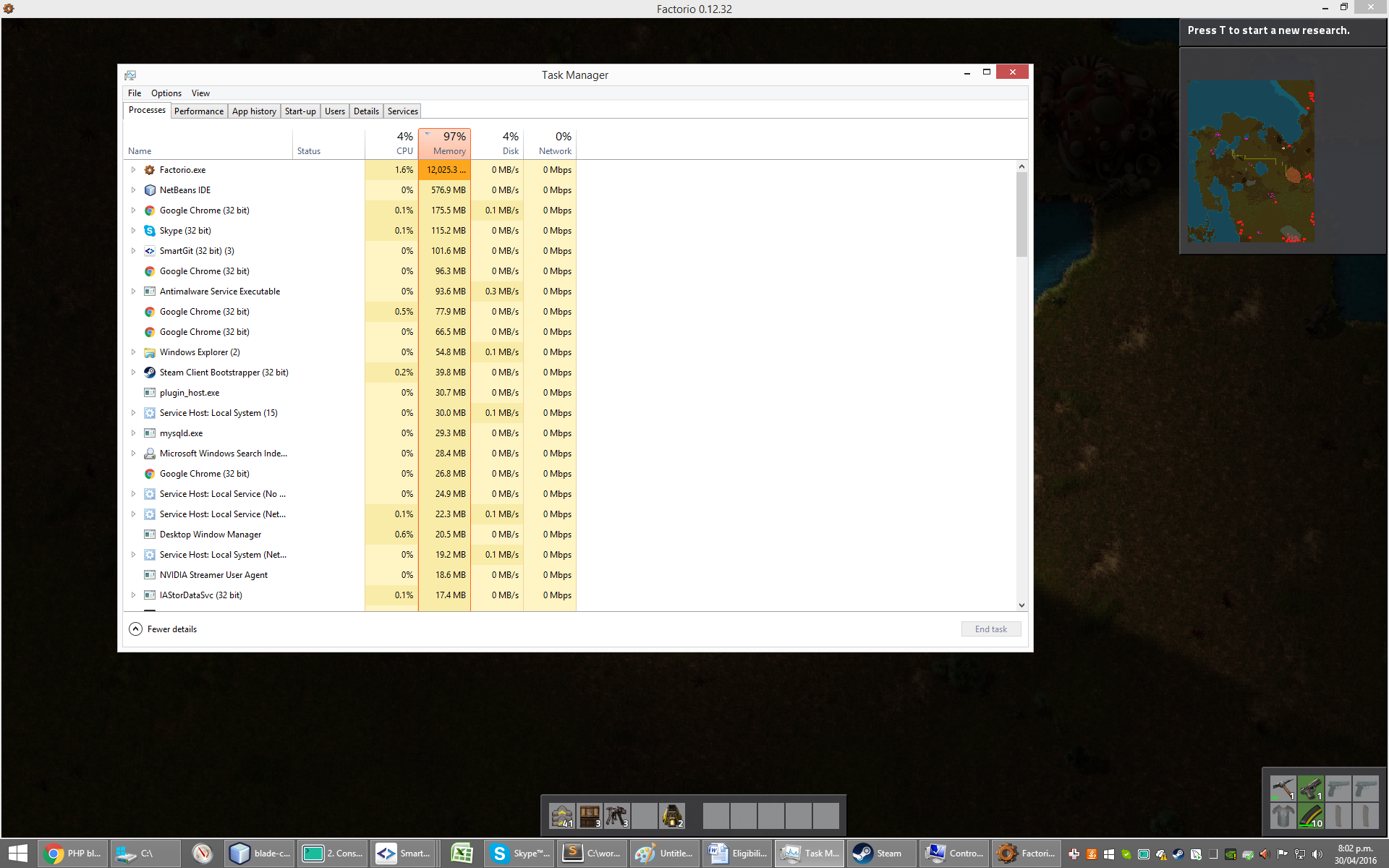
Task: Open the Options menu in Task Manager
Action: tap(166, 93)
